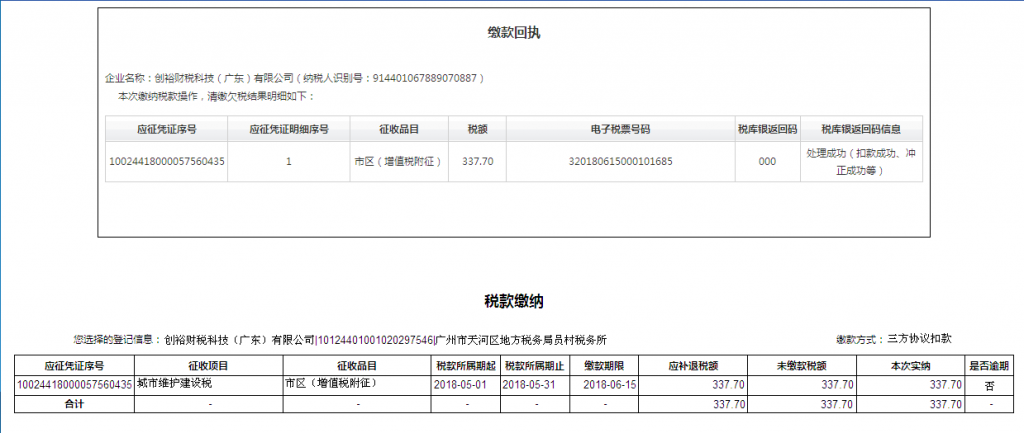Select the 征收项目 column header
Screen dimensions: 1024x433
tap(208, 366)
